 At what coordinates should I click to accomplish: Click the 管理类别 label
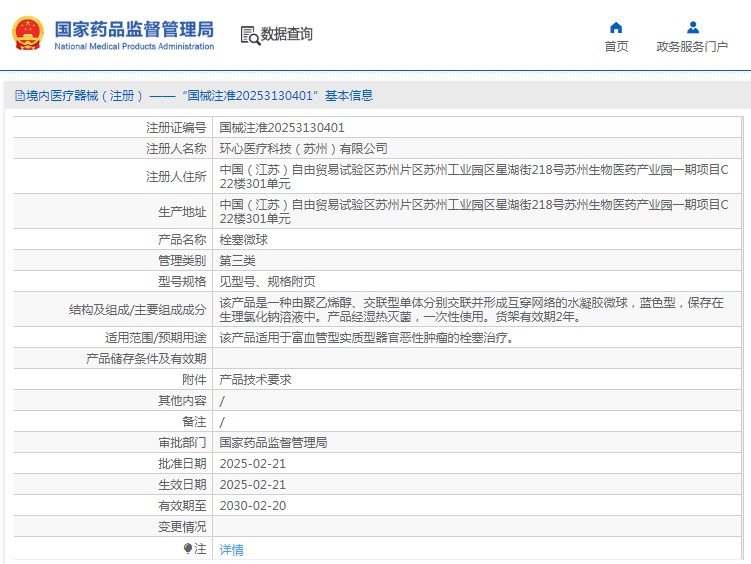pos(182,261)
